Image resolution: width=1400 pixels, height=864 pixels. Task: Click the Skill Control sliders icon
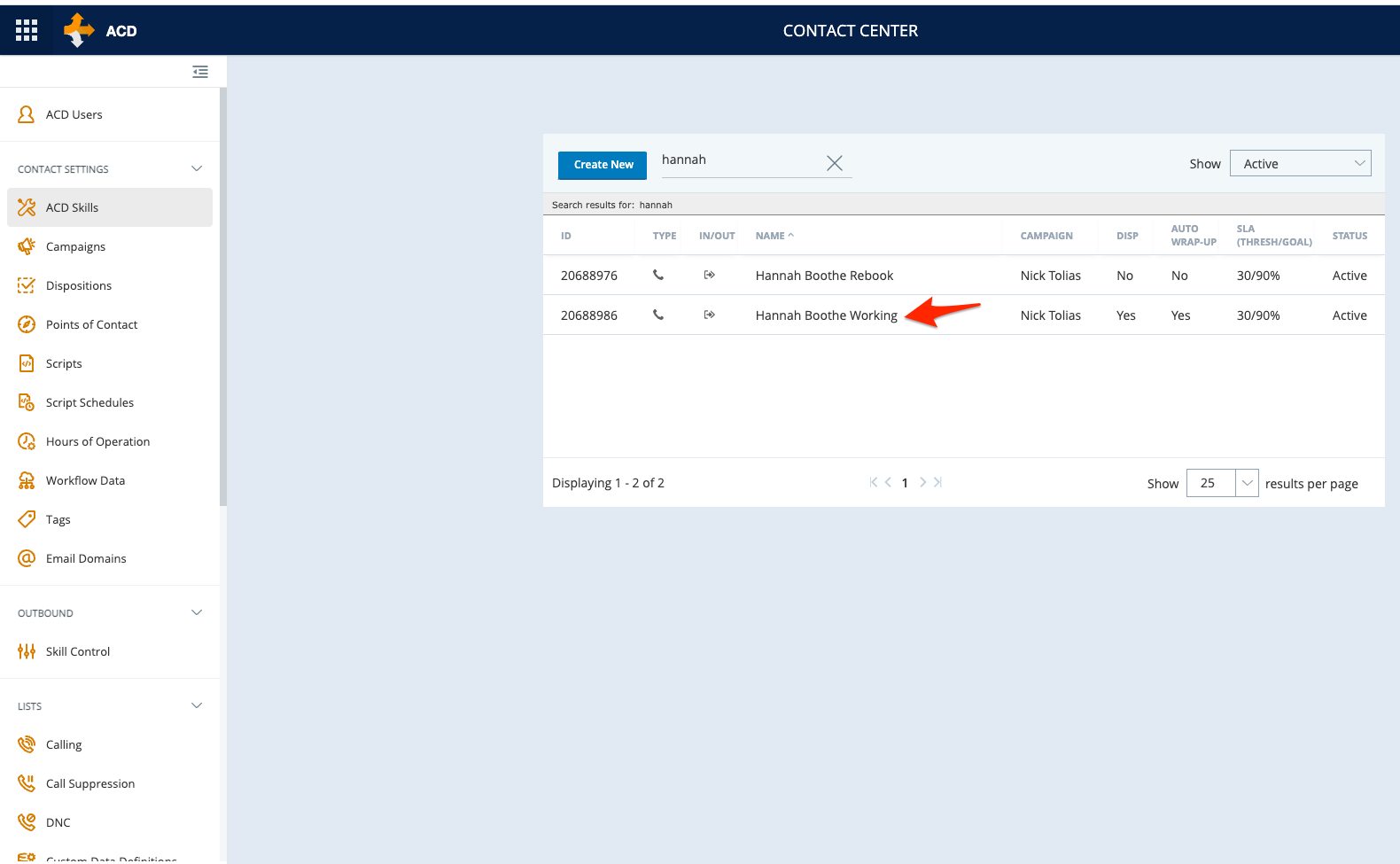(27, 651)
